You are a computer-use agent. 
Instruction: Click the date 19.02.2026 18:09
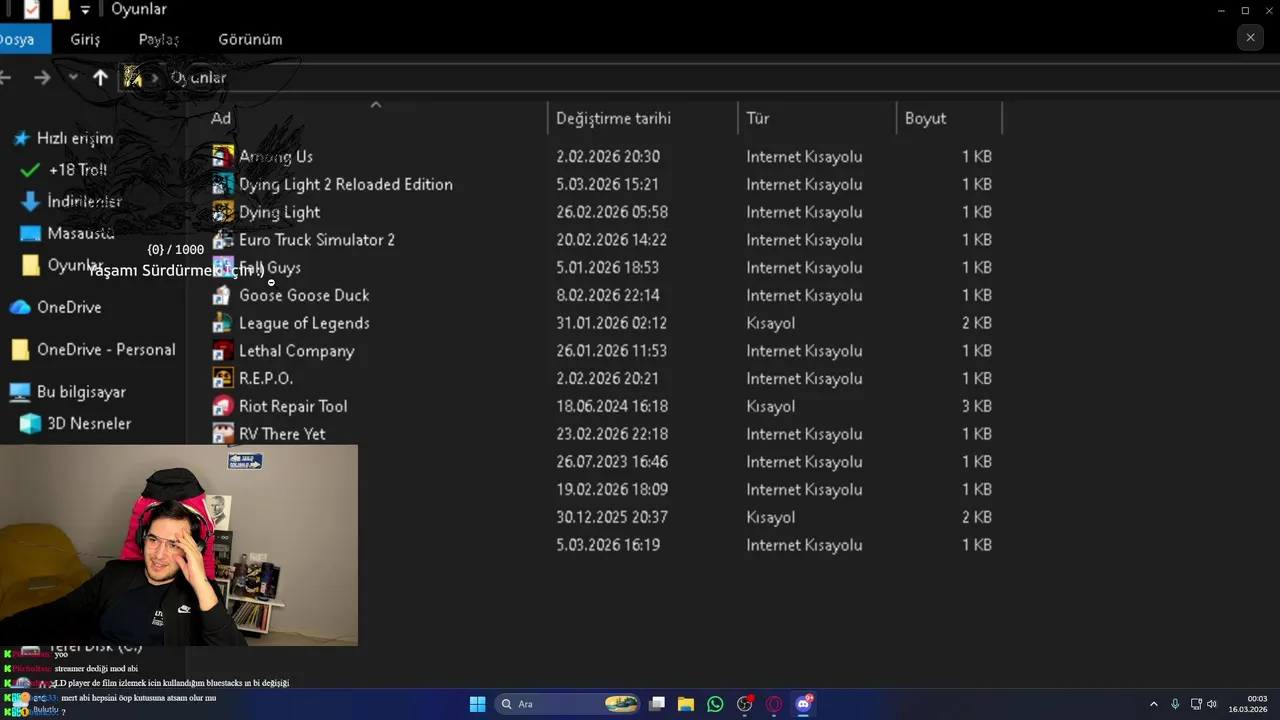612,490
